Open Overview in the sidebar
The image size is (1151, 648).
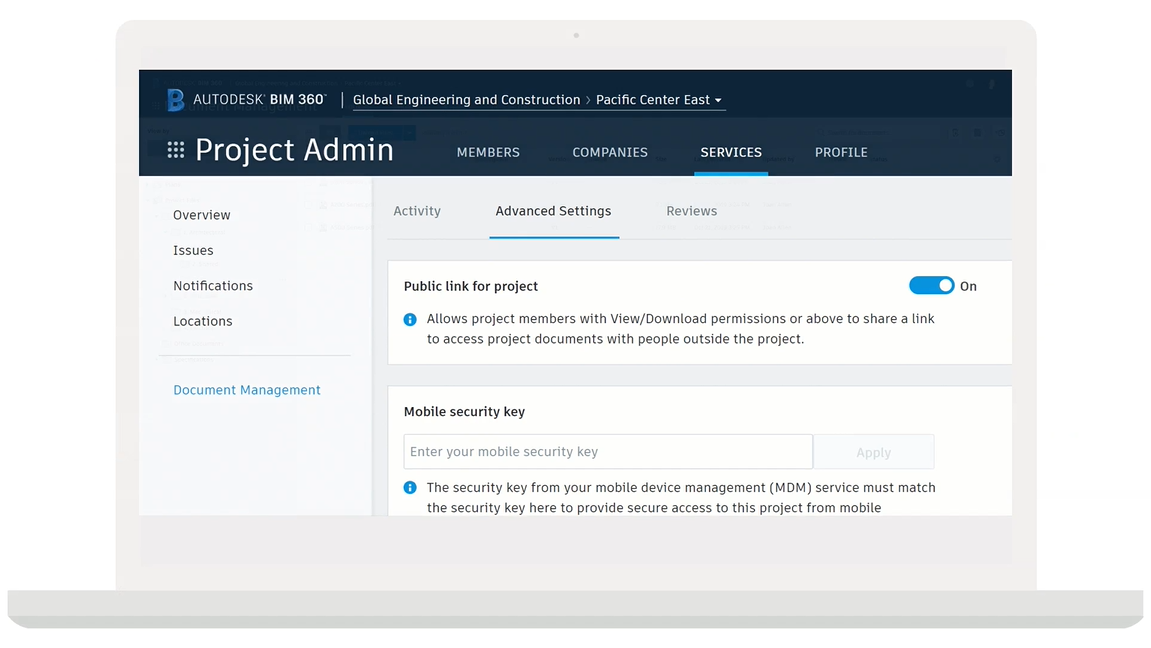(202, 215)
